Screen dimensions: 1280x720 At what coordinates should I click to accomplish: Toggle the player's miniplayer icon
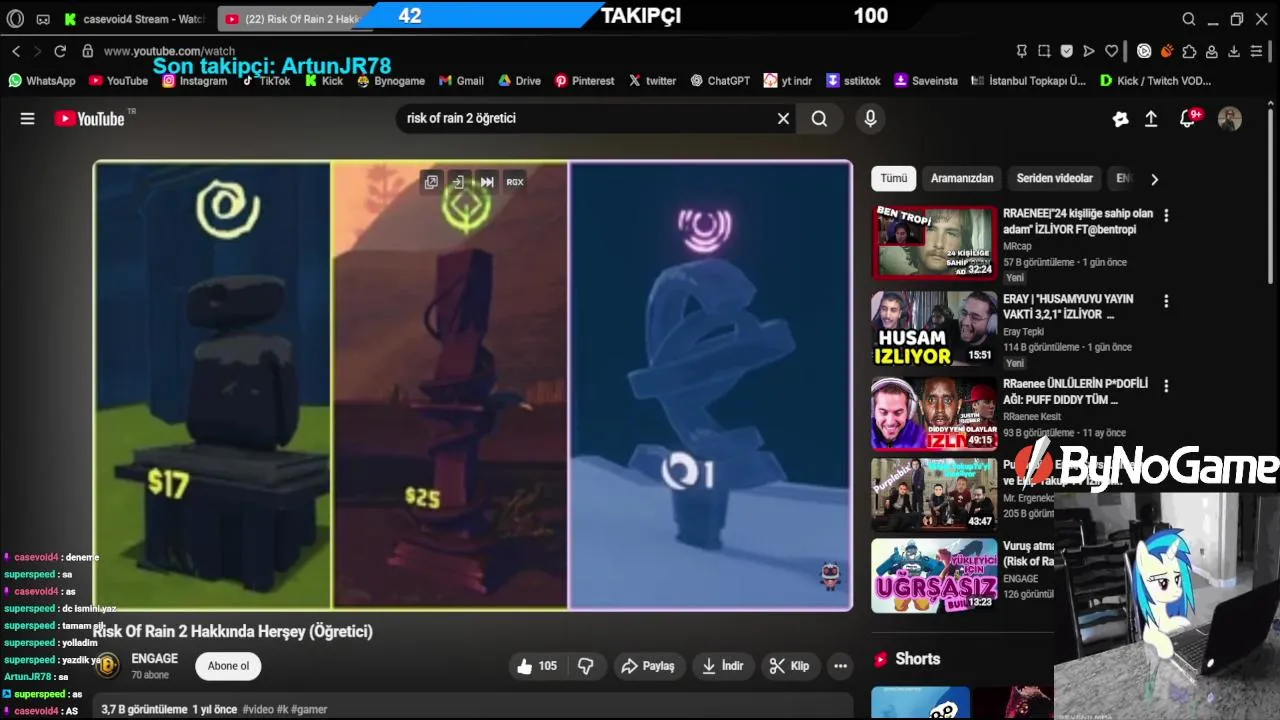click(431, 182)
